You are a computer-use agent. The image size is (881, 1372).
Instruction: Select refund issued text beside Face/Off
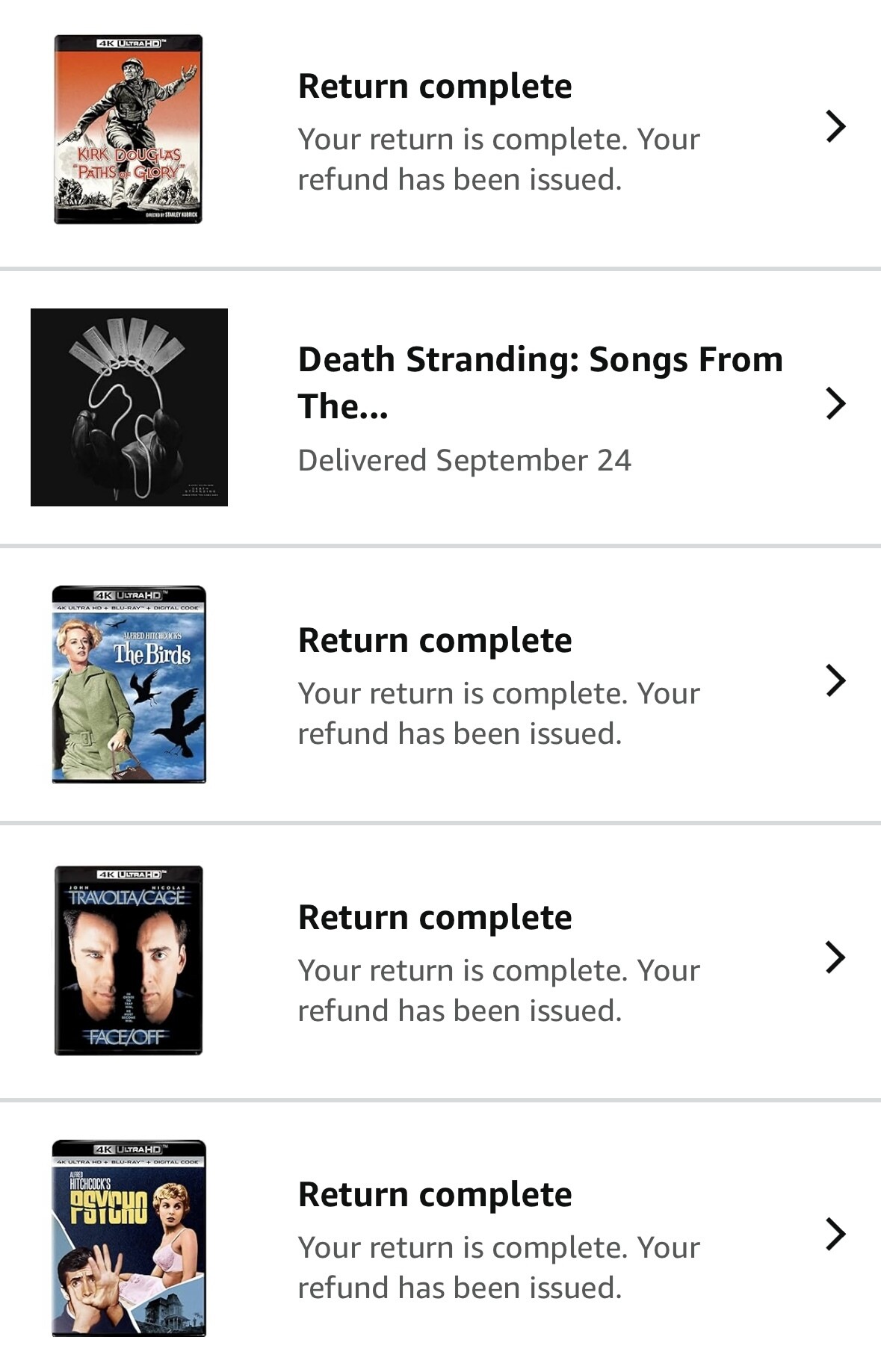pos(498,990)
